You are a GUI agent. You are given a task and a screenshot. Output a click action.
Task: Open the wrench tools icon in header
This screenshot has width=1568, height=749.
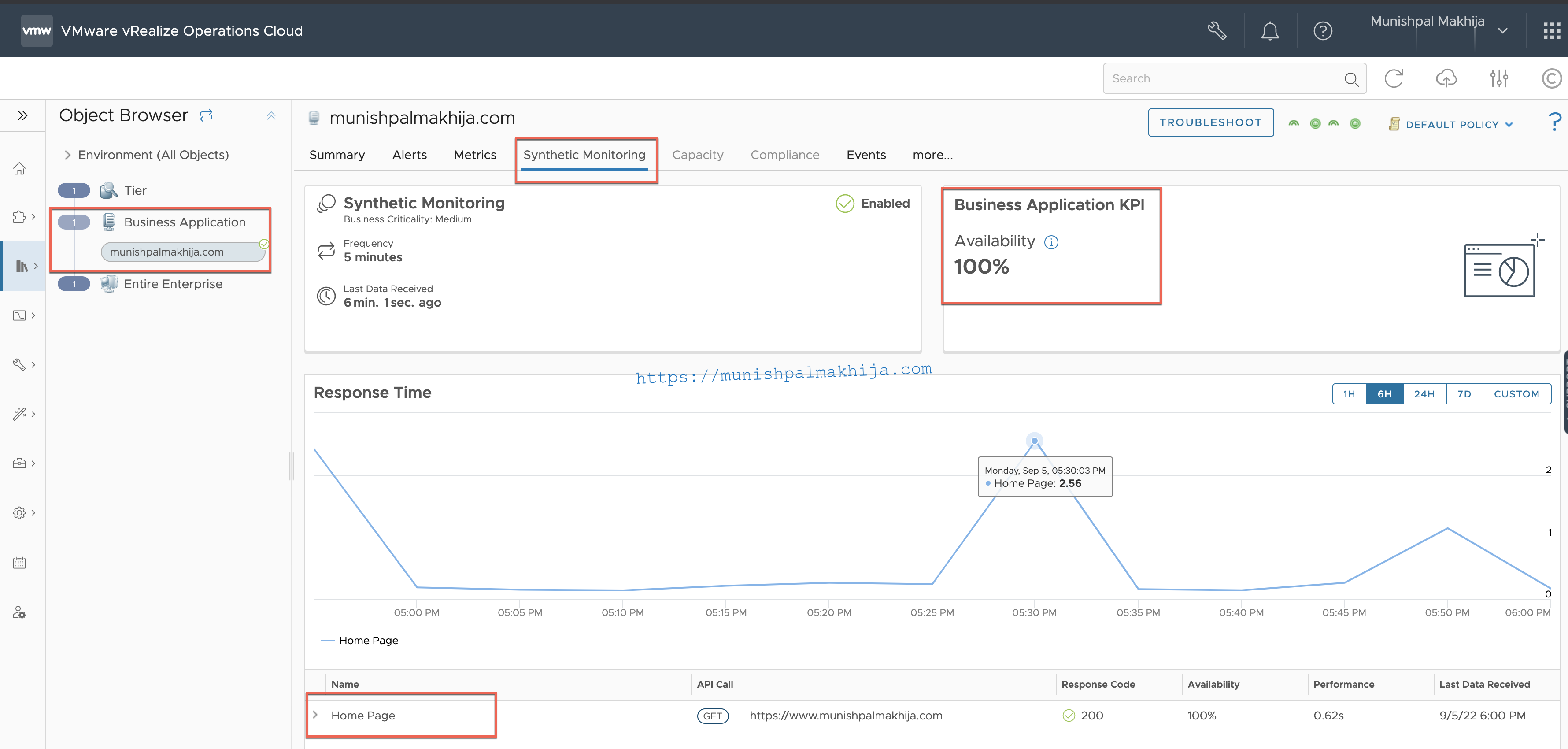click(1217, 30)
